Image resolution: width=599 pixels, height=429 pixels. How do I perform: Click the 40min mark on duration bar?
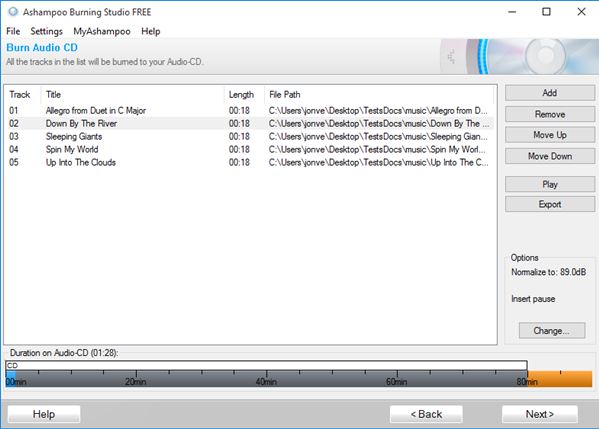[x=266, y=381]
